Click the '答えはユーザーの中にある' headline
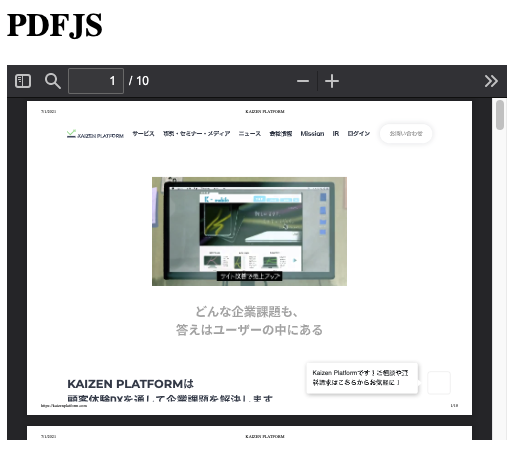 pos(249,330)
